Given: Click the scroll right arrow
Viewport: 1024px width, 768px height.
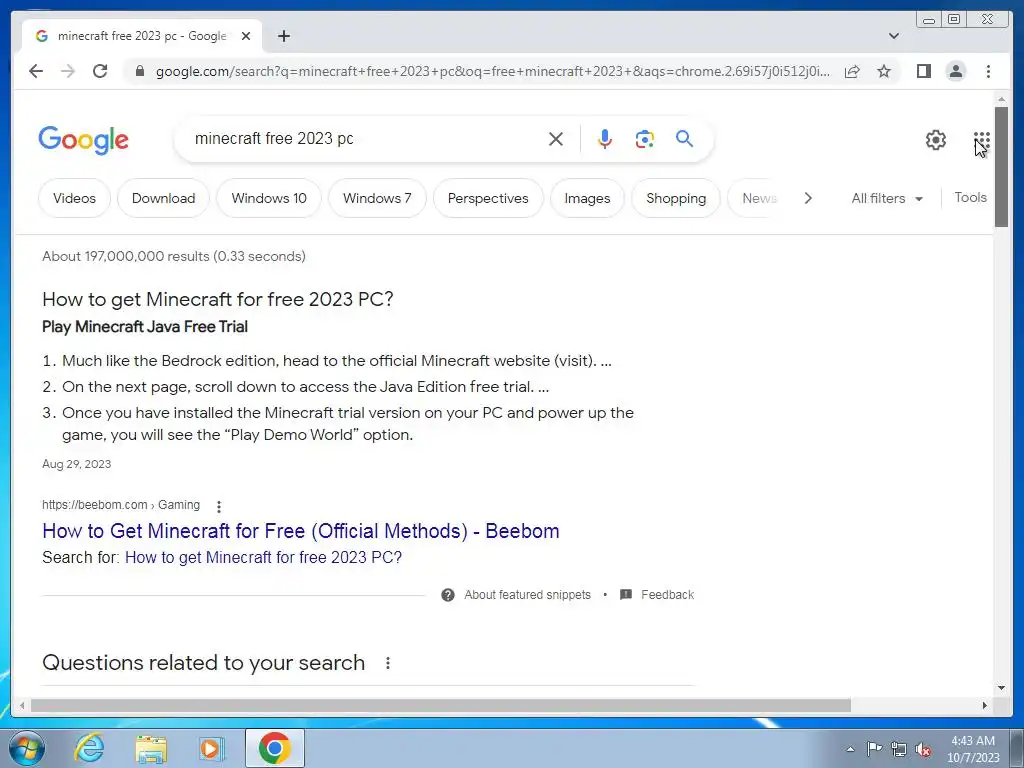Looking at the screenshot, I should pos(985,705).
